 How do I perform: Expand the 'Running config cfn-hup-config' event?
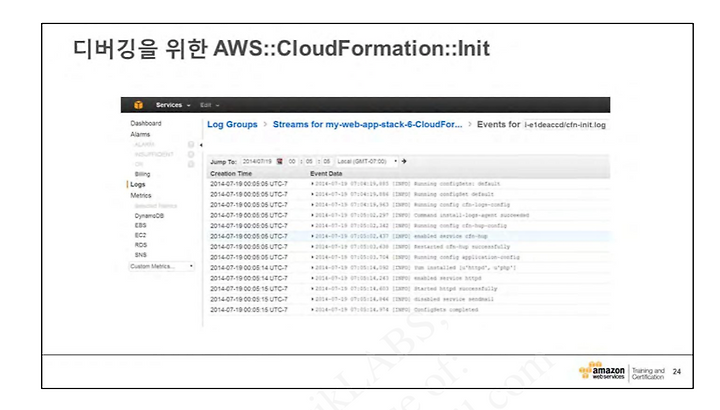313,226
